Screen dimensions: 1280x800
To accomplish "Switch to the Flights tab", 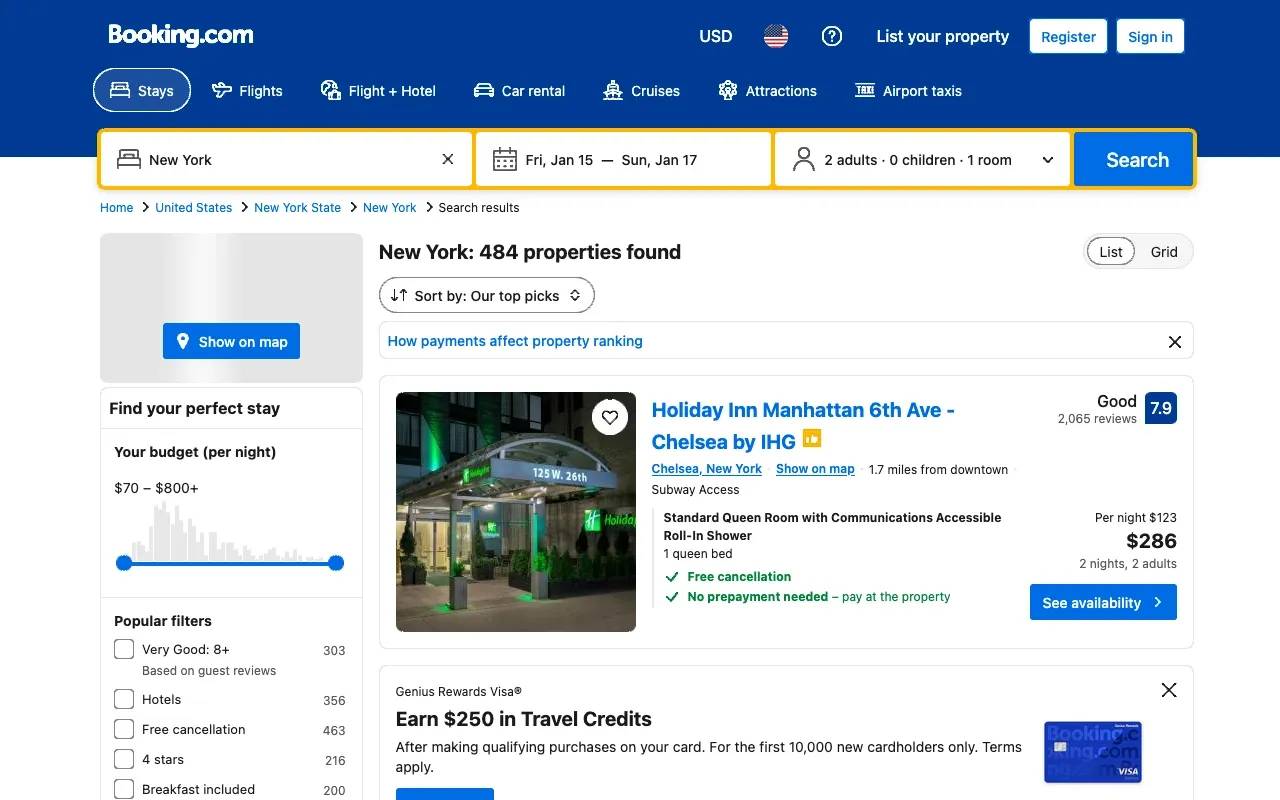I will pos(247,91).
